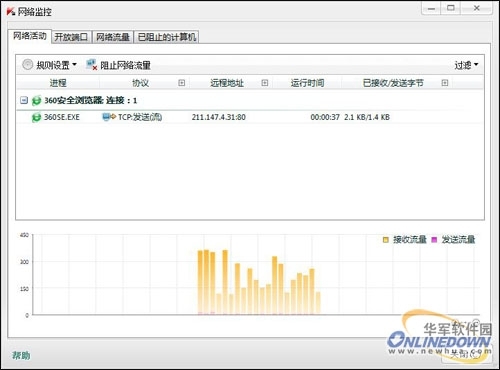Viewport: 500px width, 370px height.
Task: Select the 360SE.EXE connection row address
Action: [x=219, y=117]
